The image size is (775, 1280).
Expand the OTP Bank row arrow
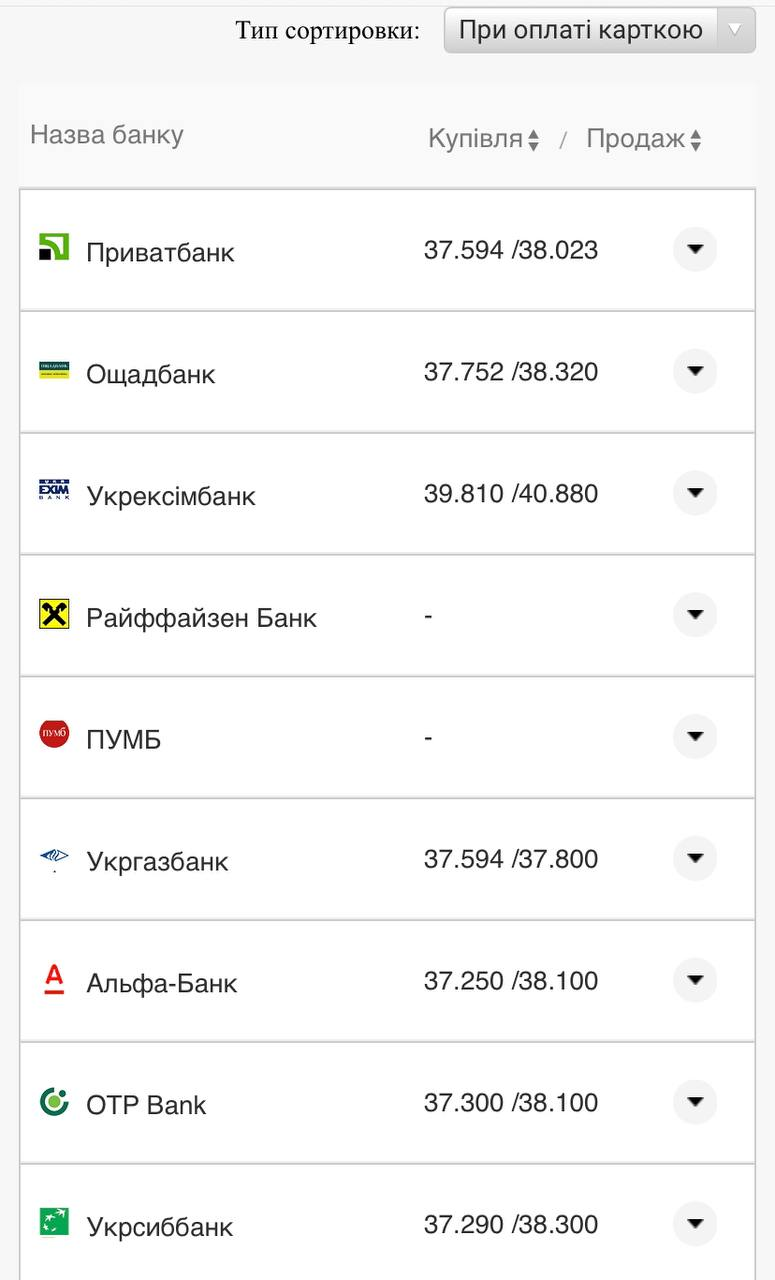pos(695,1103)
